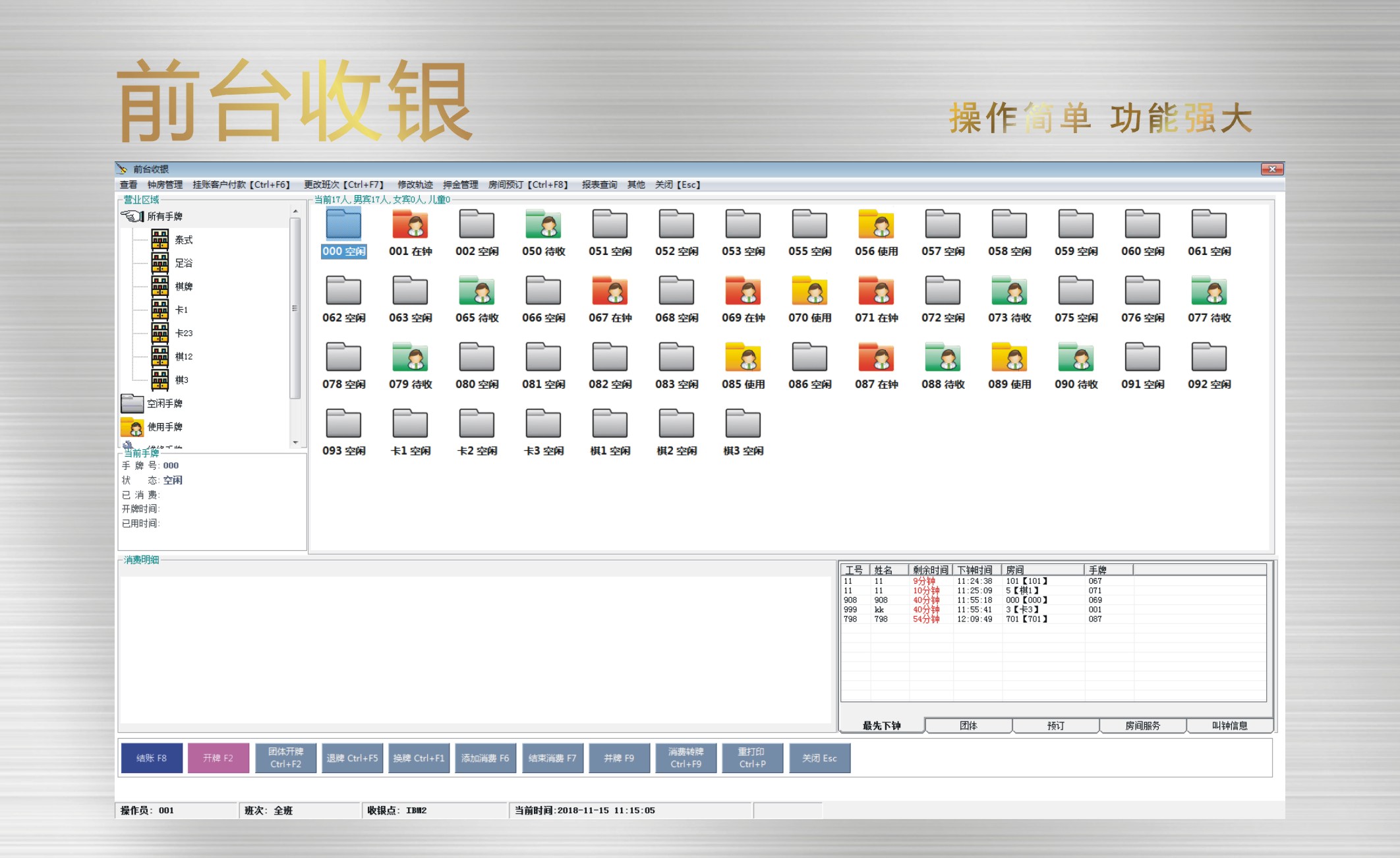Image resolution: width=1400 pixels, height=858 pixels.
Task: Click the area tree scrollbar down arrow
Action: coord(295,442)
